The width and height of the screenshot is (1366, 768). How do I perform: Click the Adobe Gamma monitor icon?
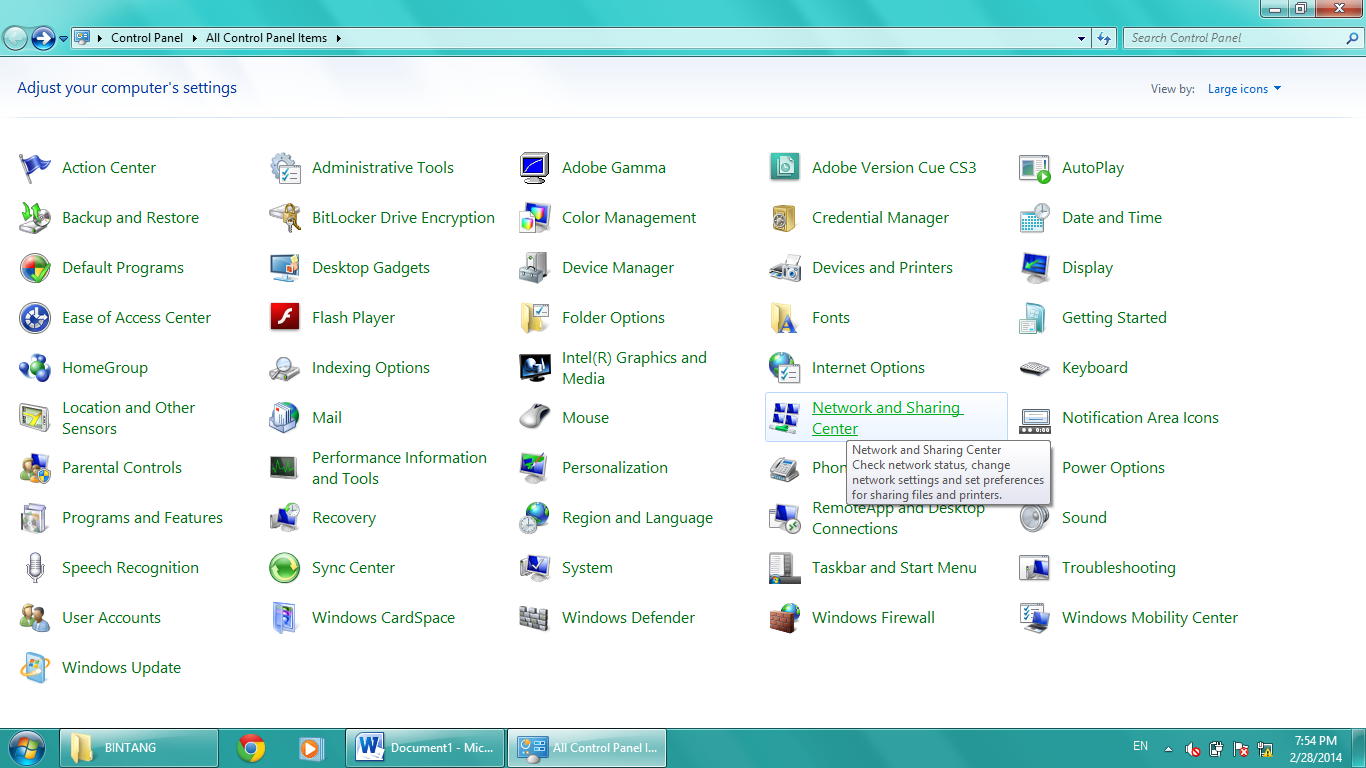535,168
